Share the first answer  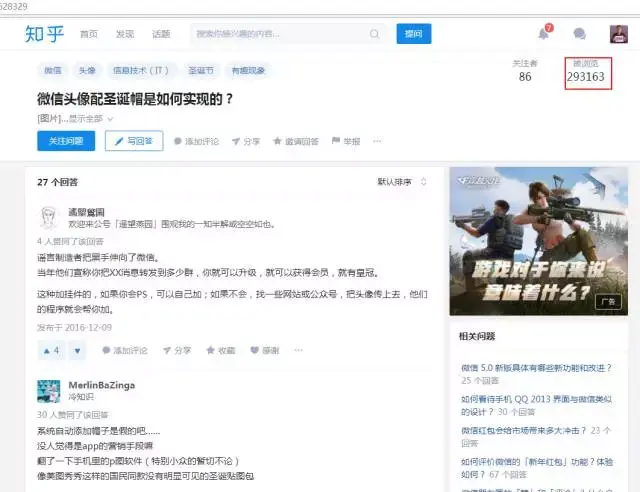tap(177, 350)
